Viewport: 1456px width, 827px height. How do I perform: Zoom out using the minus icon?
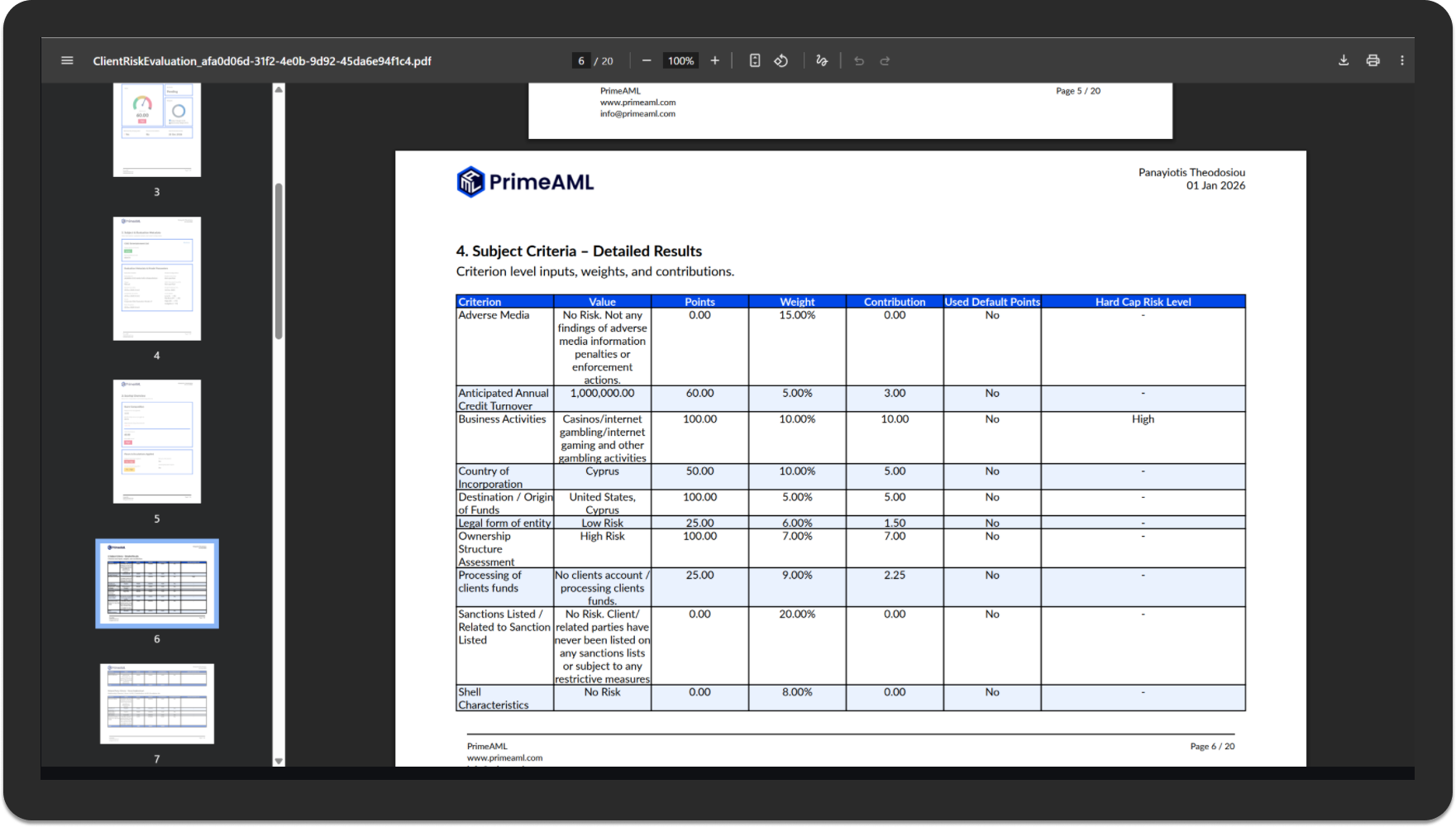click(x=647, y=60)
